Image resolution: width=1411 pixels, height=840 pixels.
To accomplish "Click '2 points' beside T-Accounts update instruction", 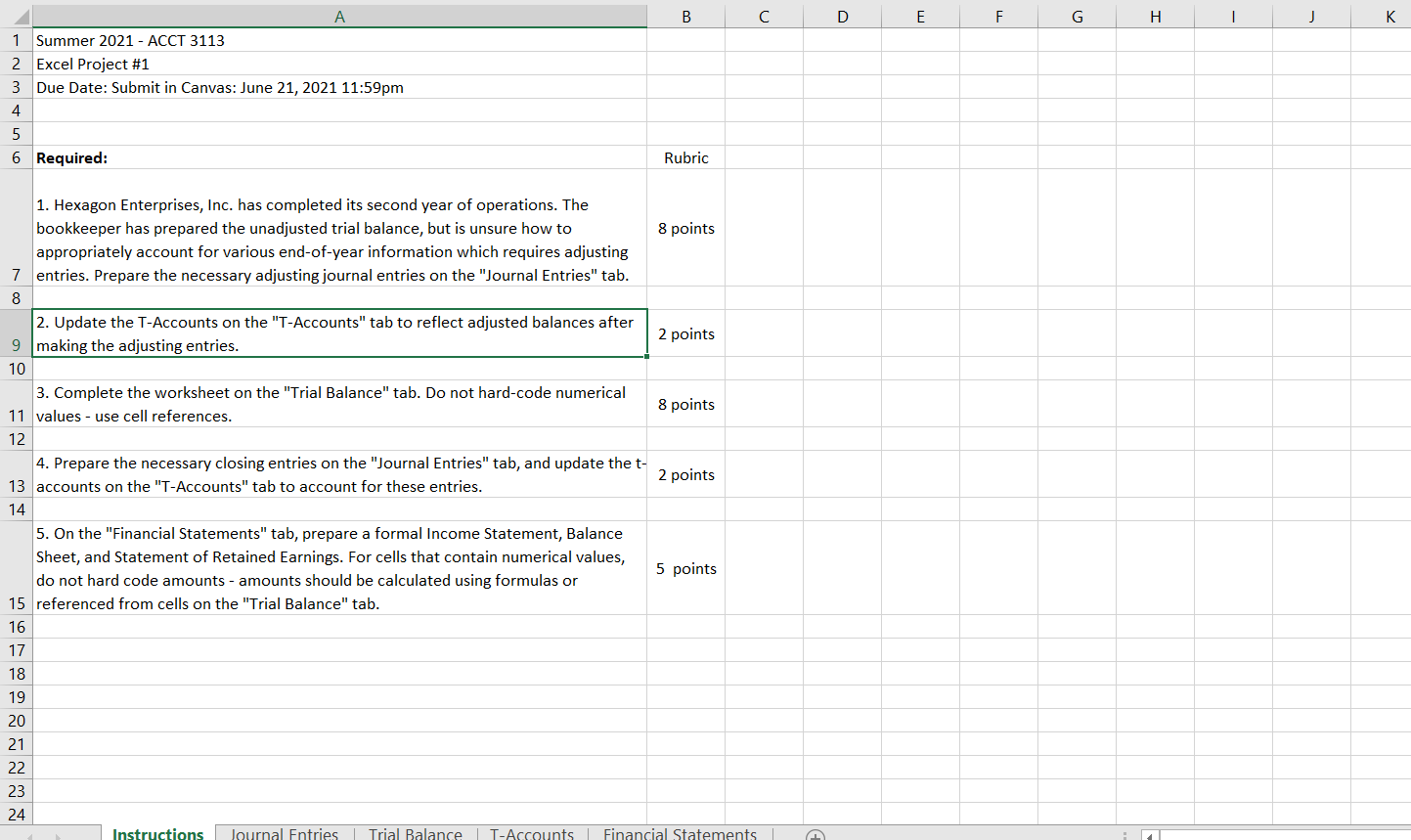I will (x=686, y=333).
